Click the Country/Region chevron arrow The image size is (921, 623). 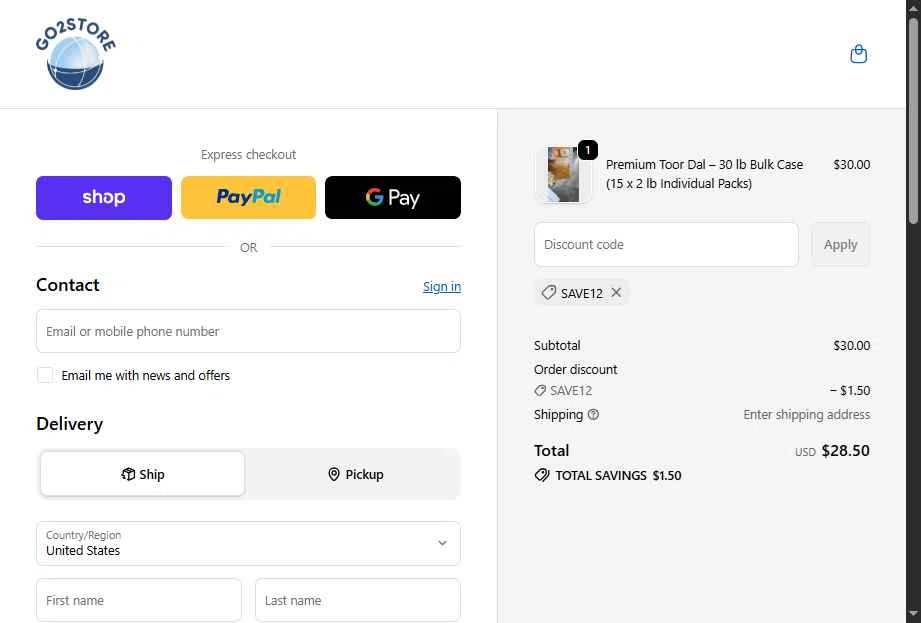(442, 543)
